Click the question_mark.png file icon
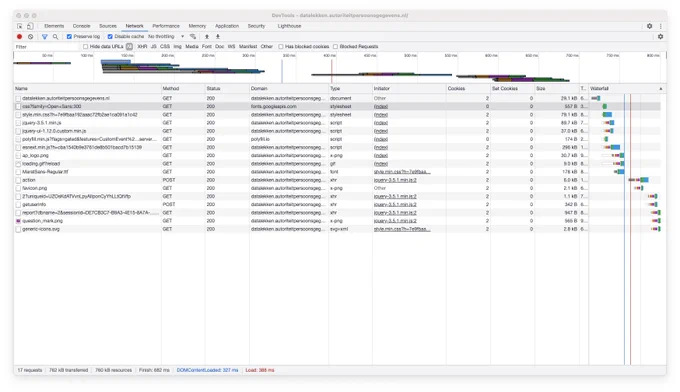 [x=18, y=221]
